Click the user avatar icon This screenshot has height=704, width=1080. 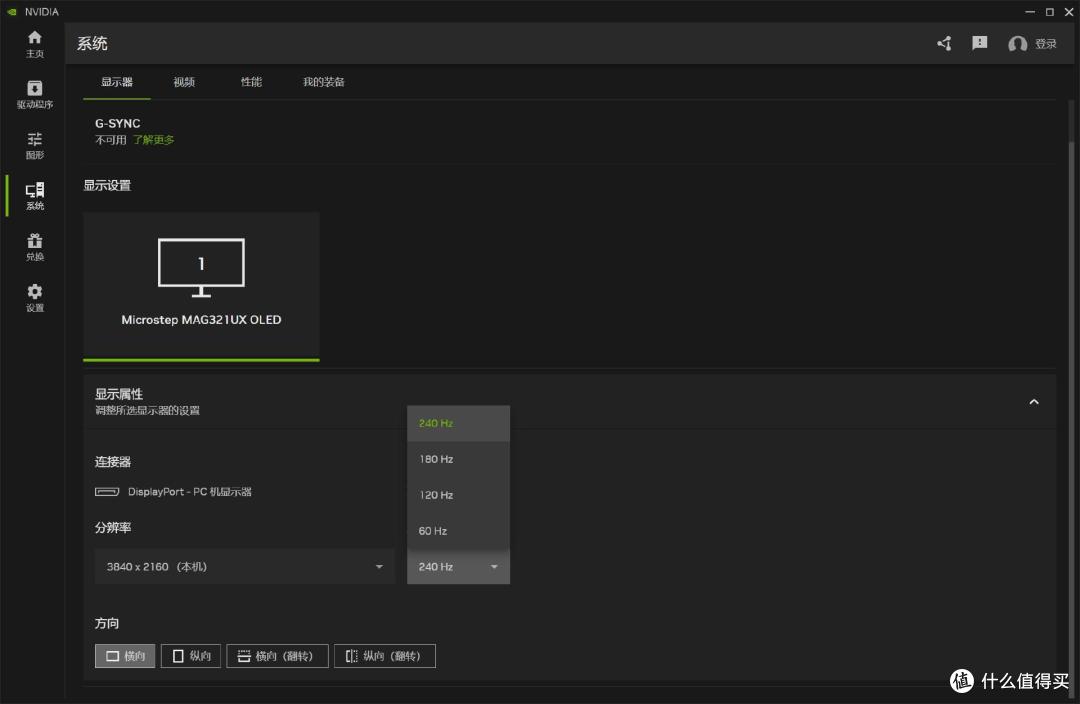pos(1017,44)
